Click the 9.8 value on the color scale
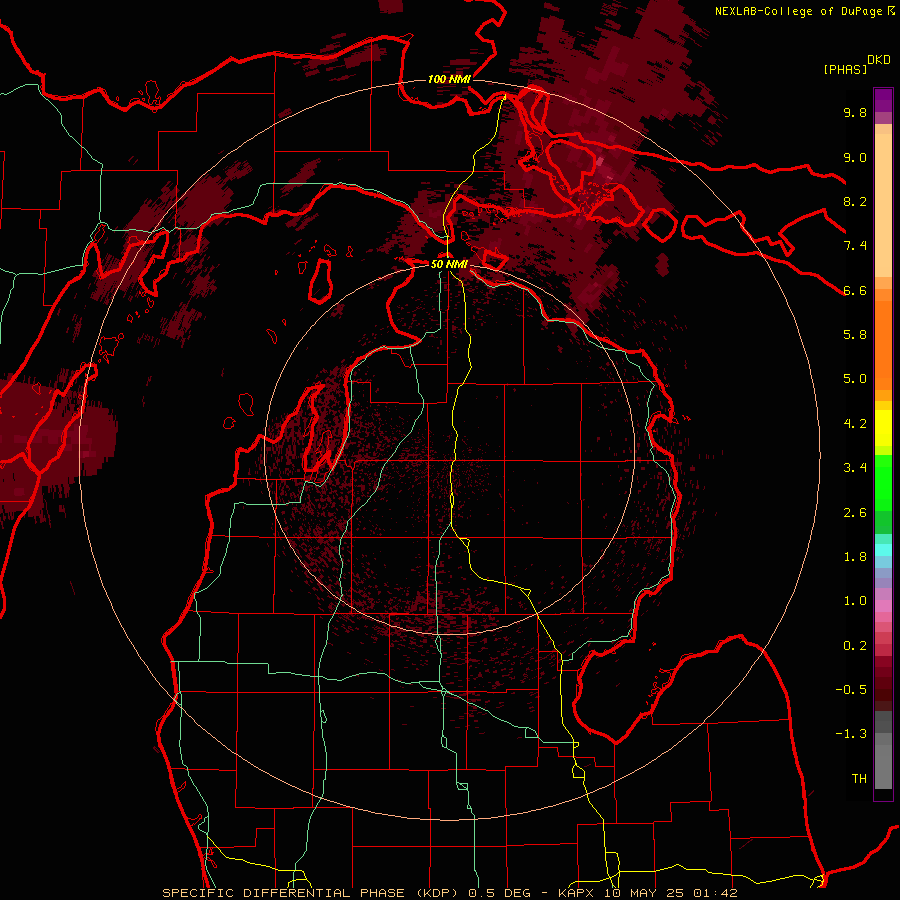900x900 pixels. [x=855, y=112]
